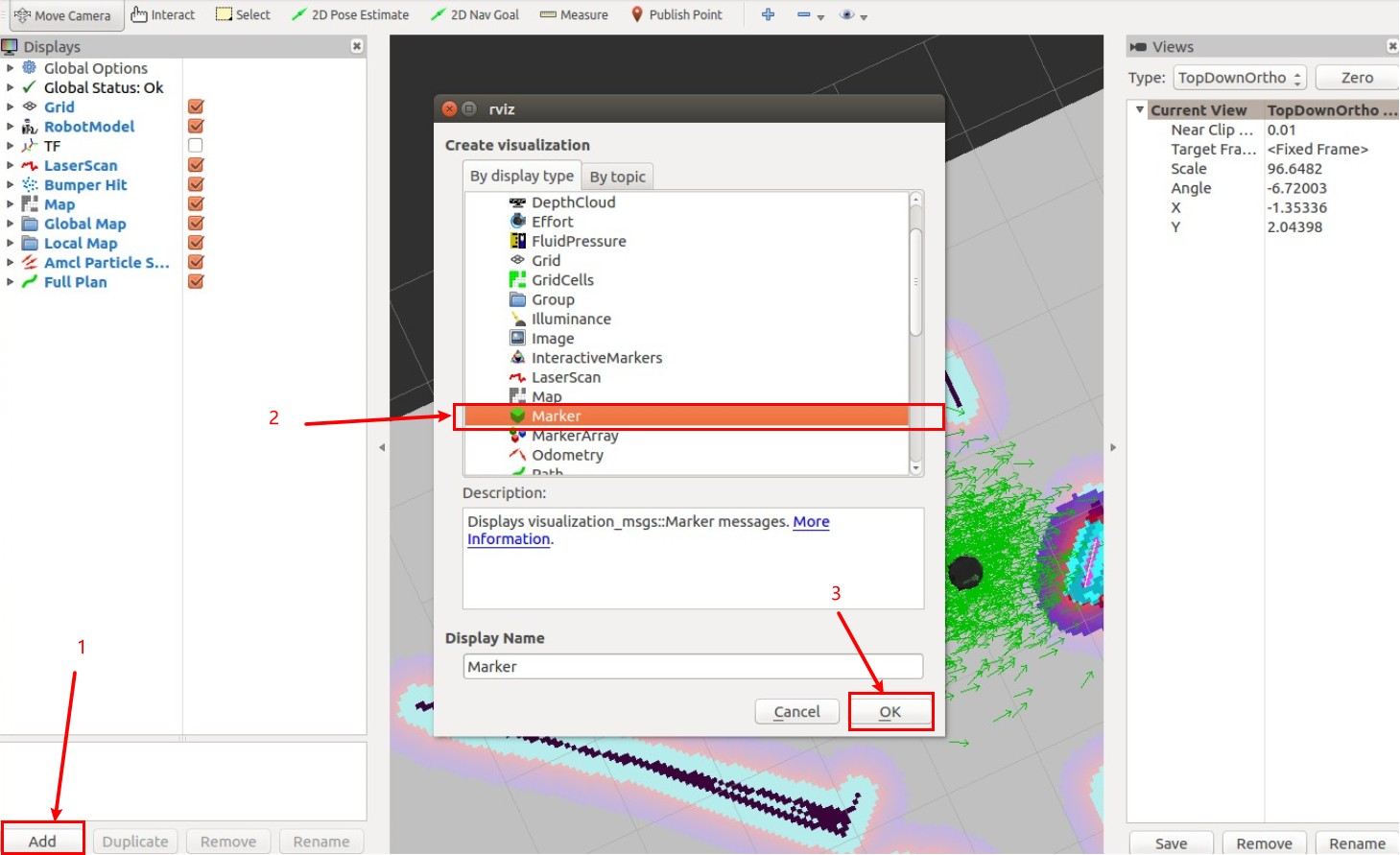Click the Zero button in Views

tap(1357, 78)
